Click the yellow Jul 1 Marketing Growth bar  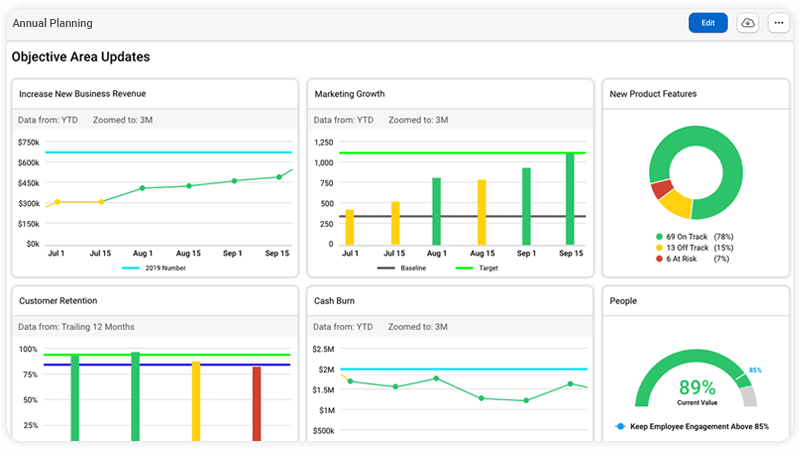click(349, 227)
